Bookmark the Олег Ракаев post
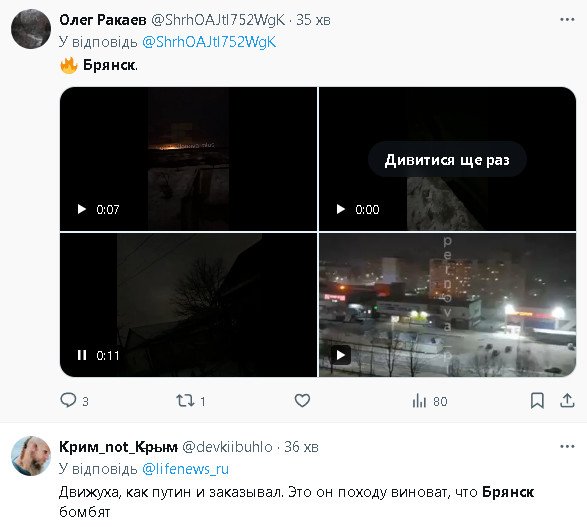Screen dimensions: 587x527 click(x=537, y=400)
